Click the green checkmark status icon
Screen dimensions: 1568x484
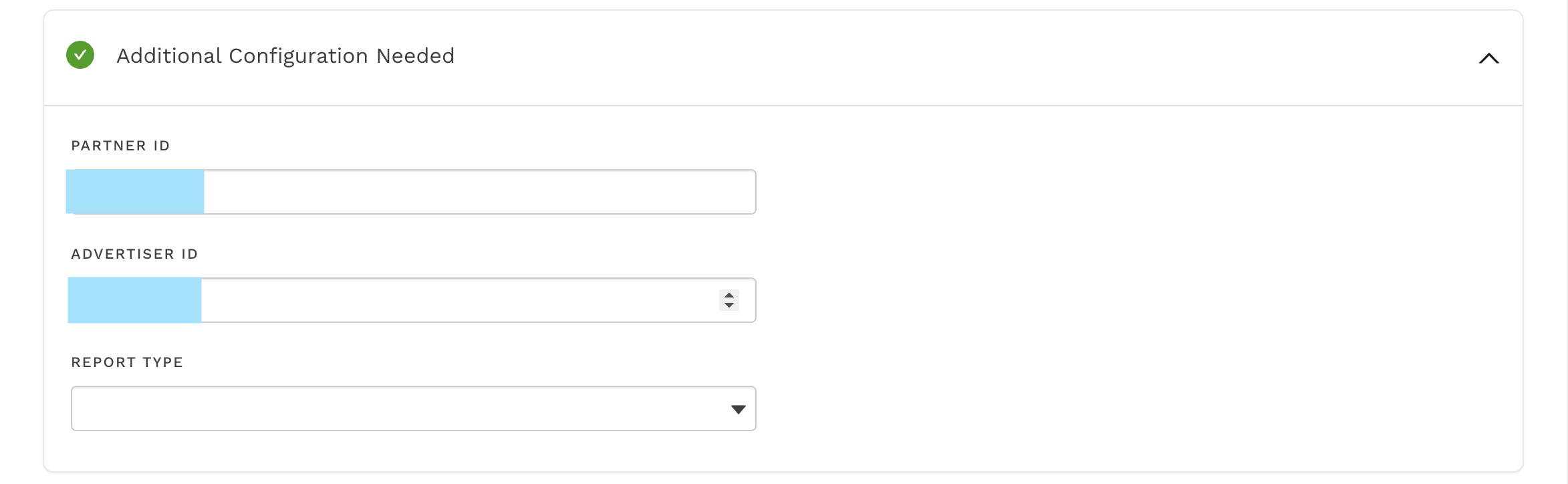(x=80, y=55)
